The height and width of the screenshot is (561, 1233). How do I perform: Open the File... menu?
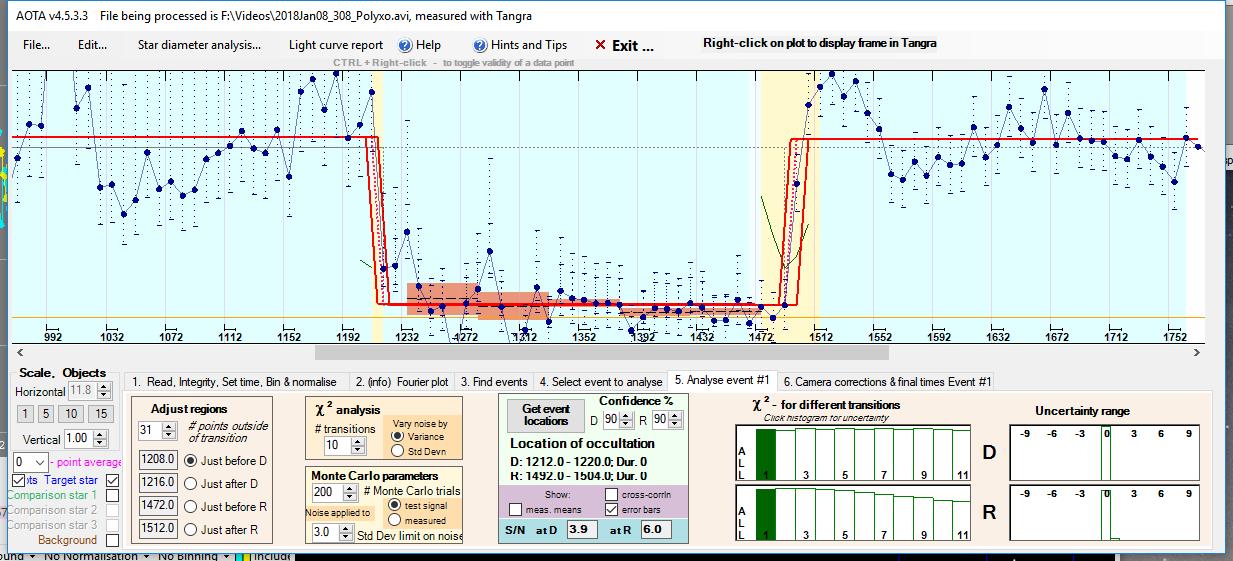(x=36, y=45)
